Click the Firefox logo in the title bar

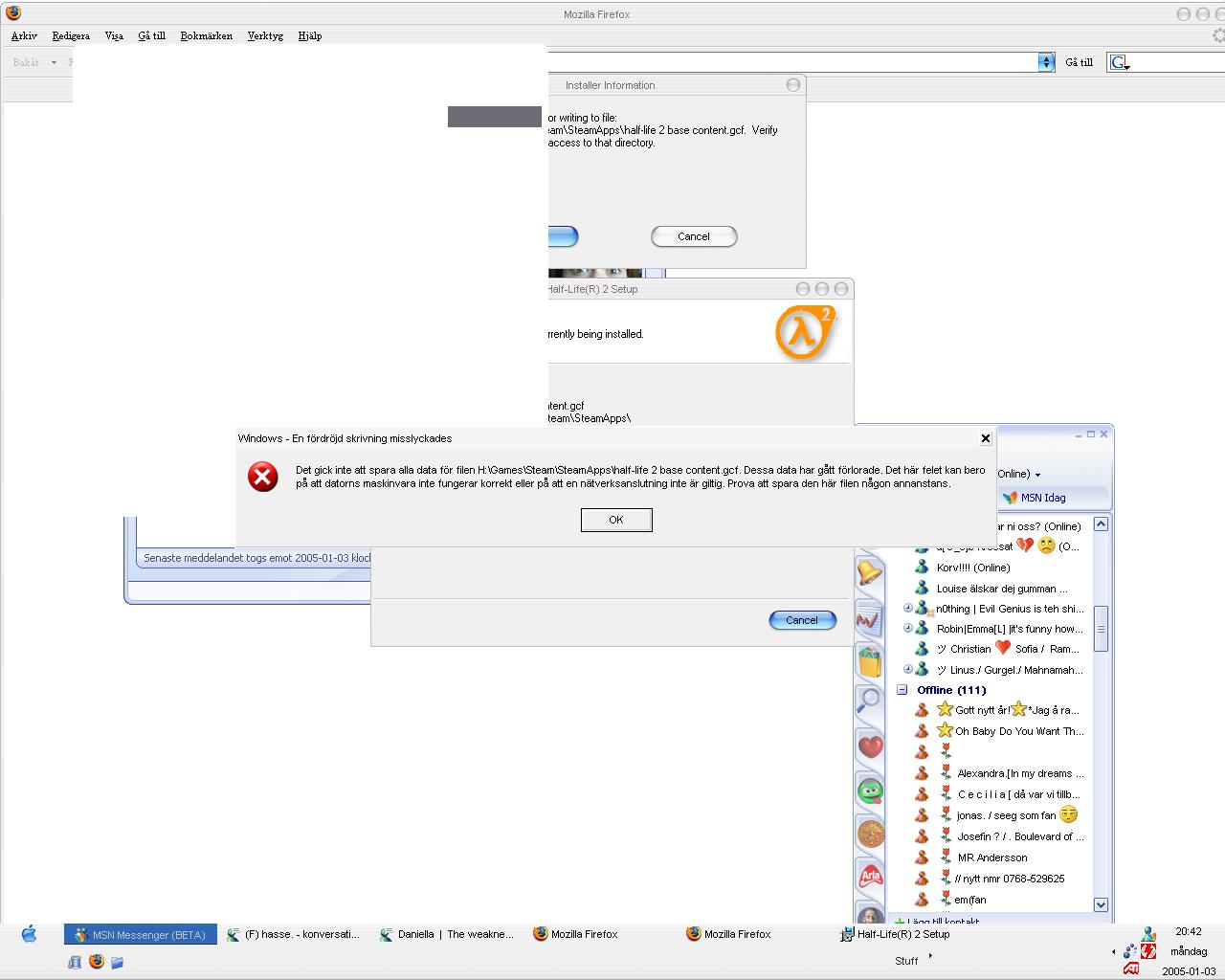coord(13,13)
